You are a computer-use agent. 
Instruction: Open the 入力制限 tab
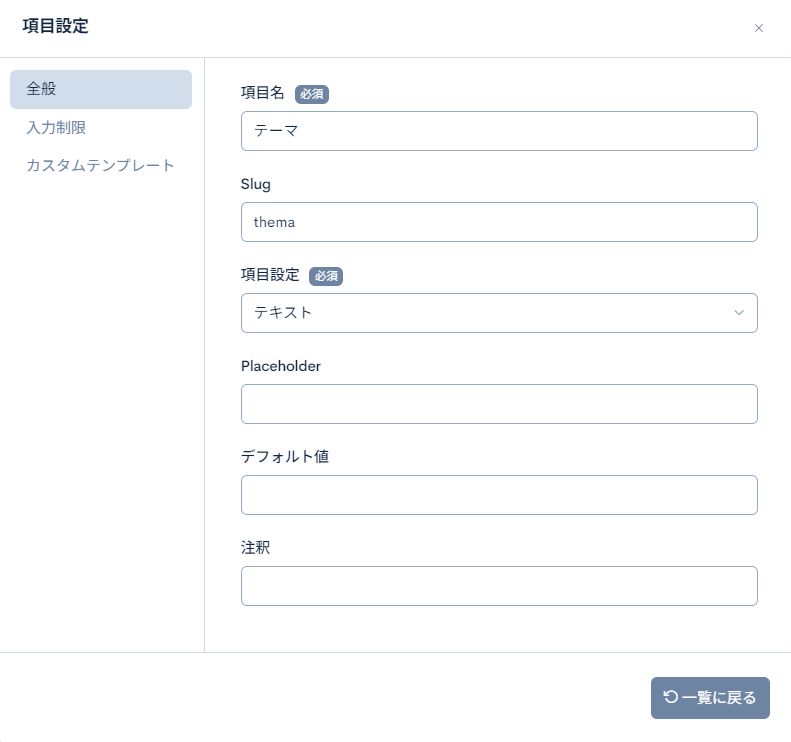pyautogui.click(x=56, y=127)
